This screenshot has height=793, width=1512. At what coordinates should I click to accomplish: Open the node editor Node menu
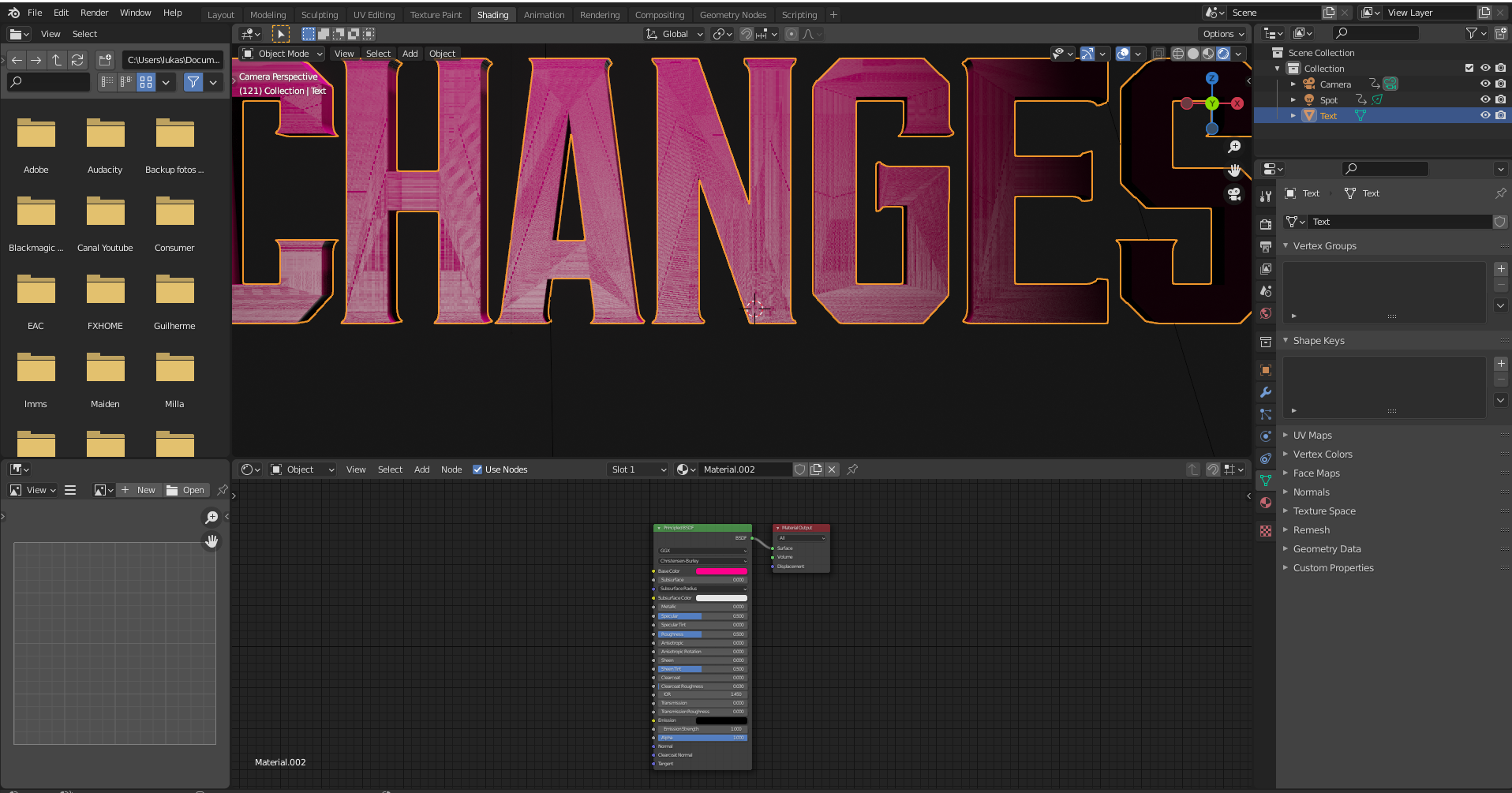coord(451,469)
